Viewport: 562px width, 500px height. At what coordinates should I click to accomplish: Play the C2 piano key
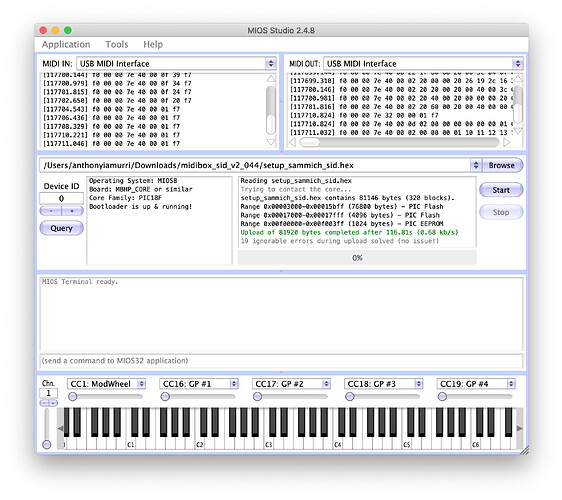coord(200,444)
